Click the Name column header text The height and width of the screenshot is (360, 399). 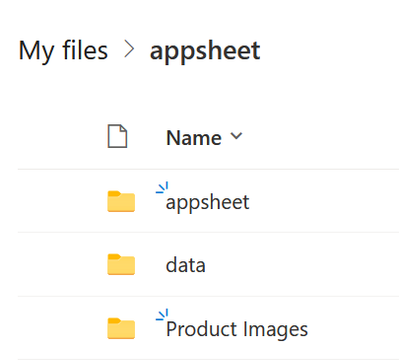click(194, 138)
